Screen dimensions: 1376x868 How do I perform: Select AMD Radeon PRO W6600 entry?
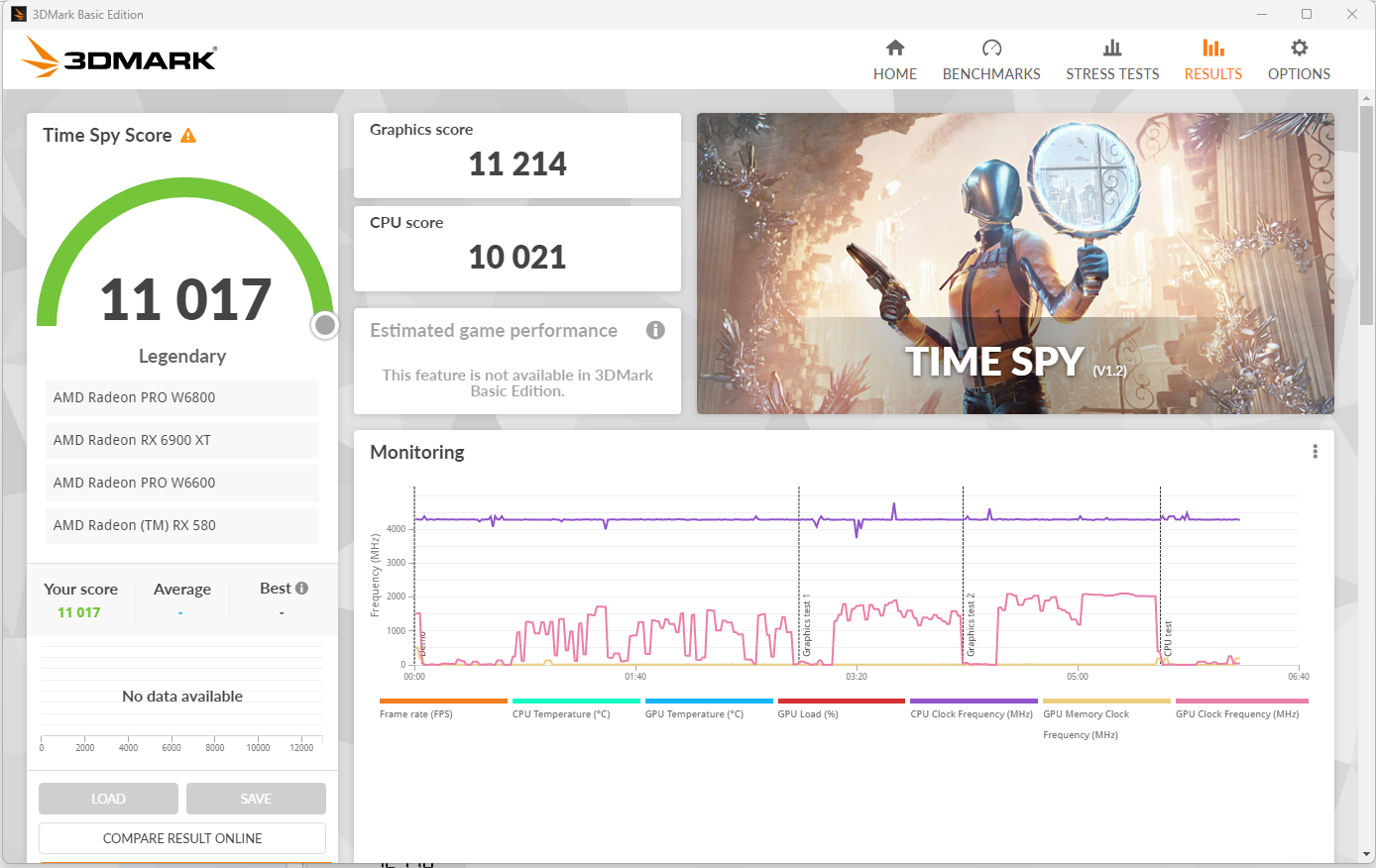[182, 483]
